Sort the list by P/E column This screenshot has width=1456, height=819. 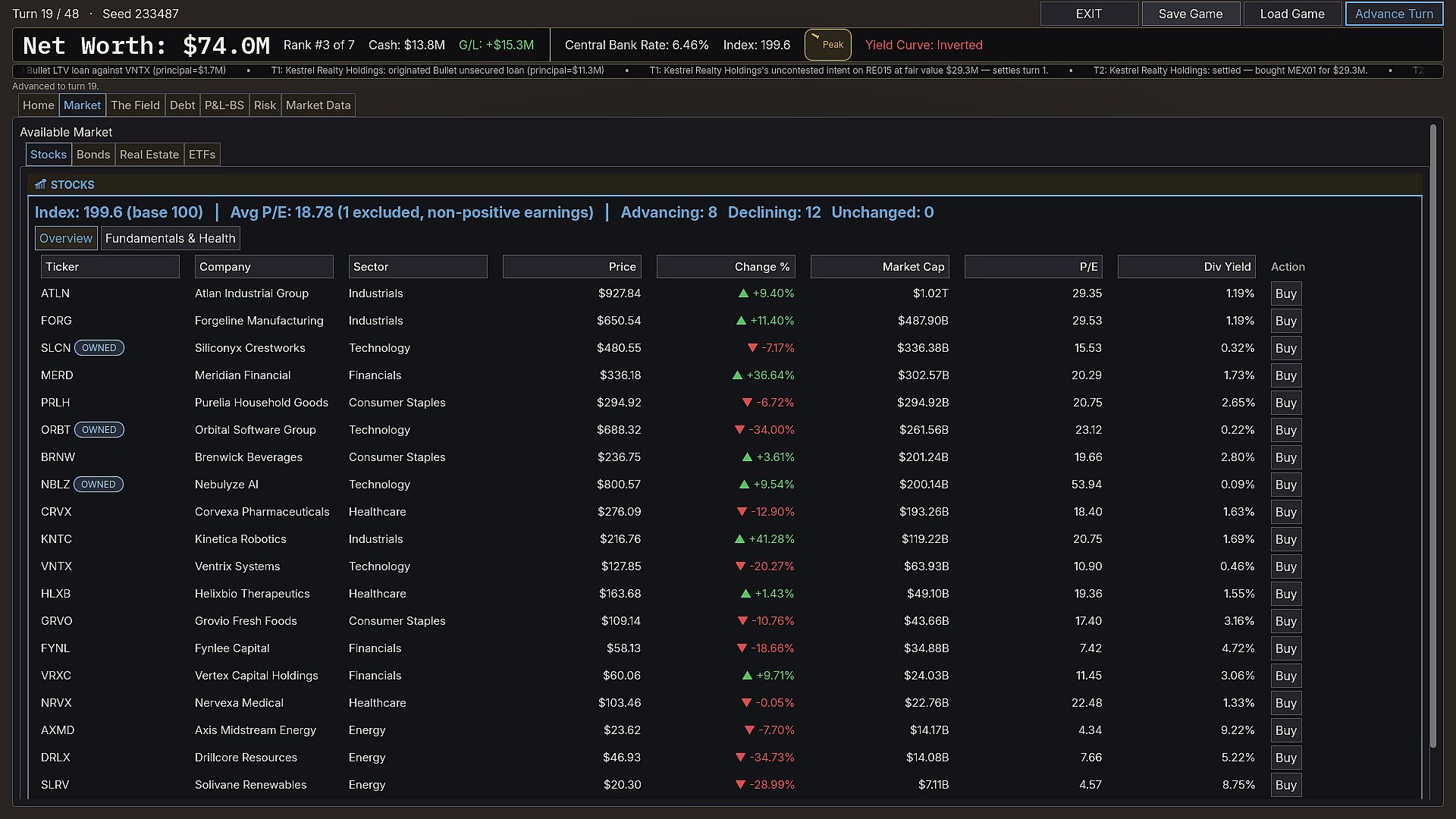coord(1034,267)
